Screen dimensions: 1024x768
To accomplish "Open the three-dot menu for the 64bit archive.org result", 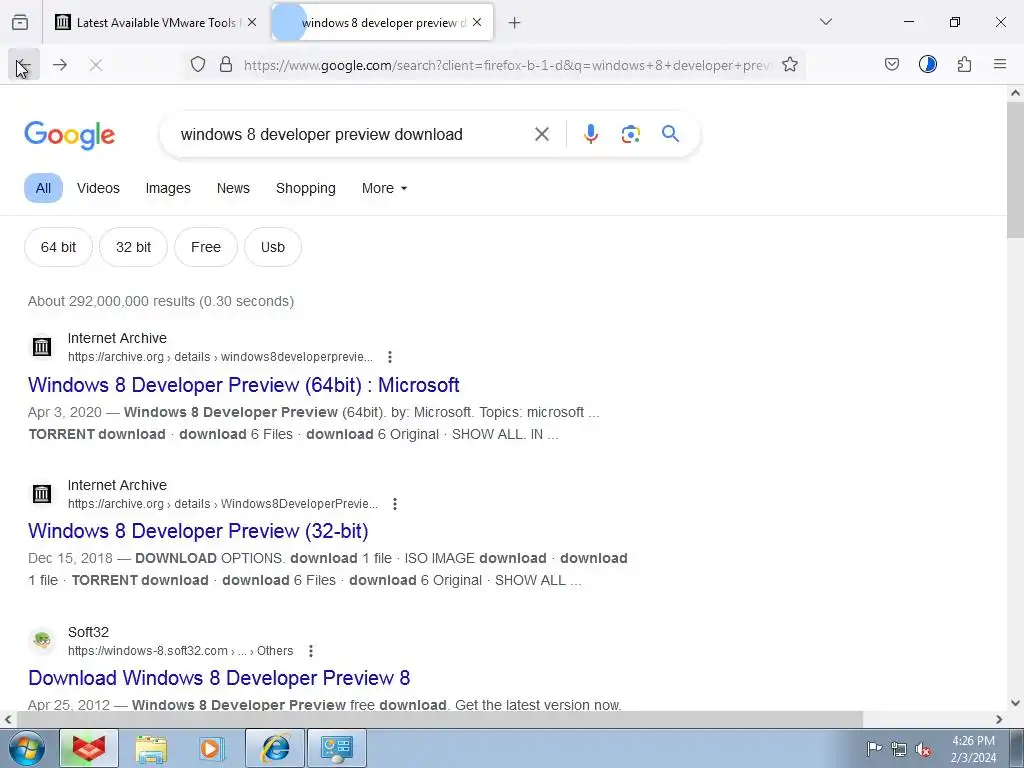I will (x=390, y=357).
